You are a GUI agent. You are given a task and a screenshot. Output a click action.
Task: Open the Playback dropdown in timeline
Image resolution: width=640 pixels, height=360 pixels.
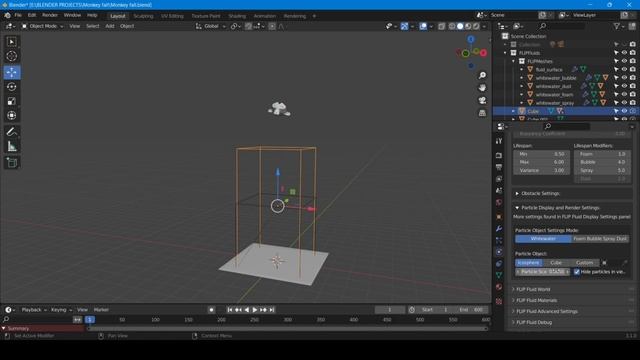[33, 310]
